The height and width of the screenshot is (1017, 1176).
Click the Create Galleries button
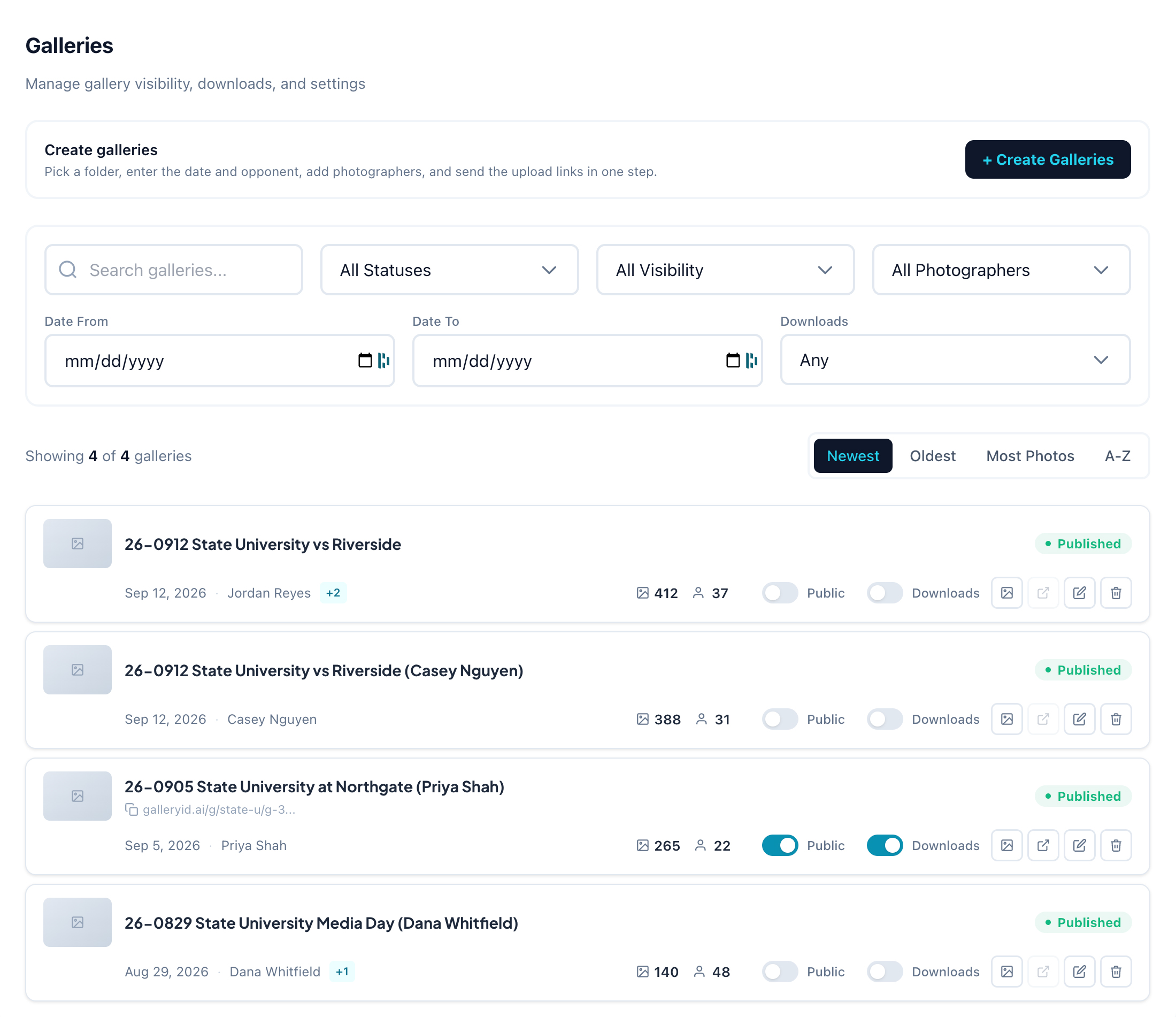(x=1047, y=159)
